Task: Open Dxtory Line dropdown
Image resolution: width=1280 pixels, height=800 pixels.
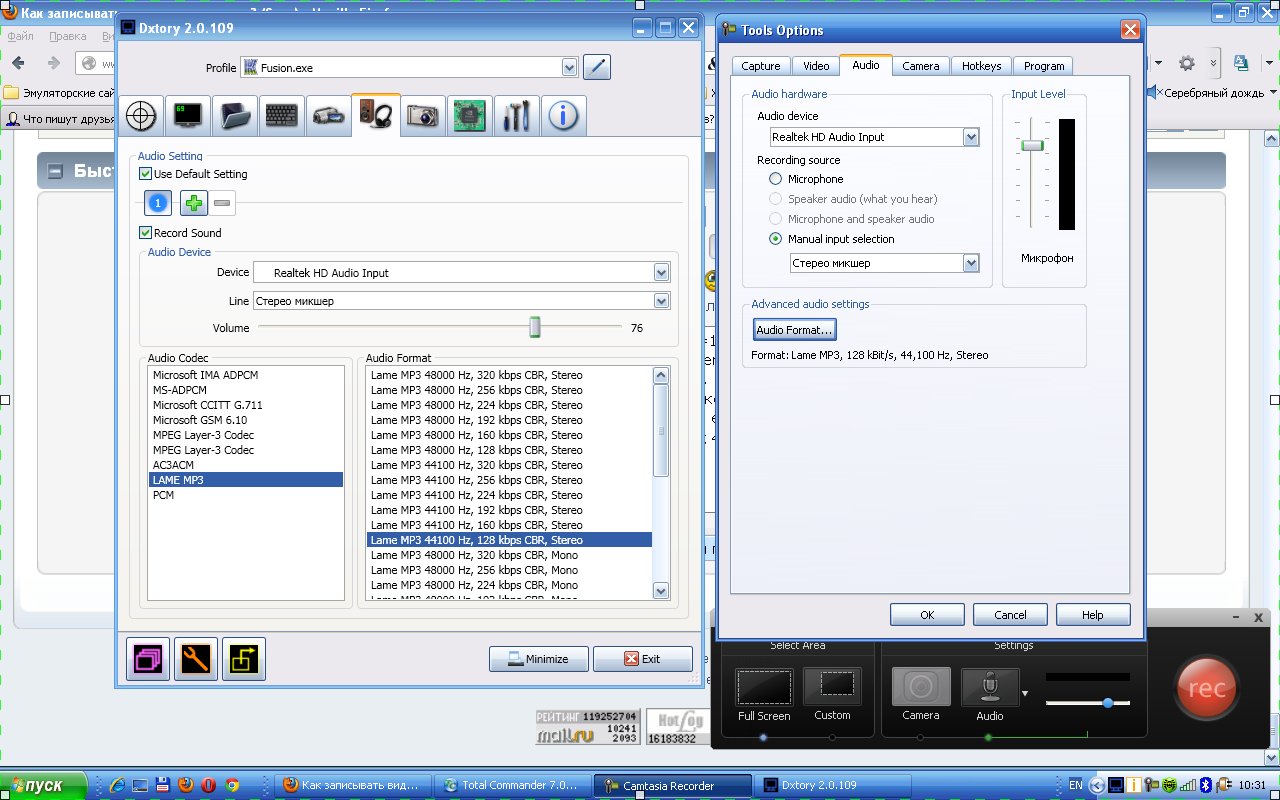Action: click(x=661, y=300)
